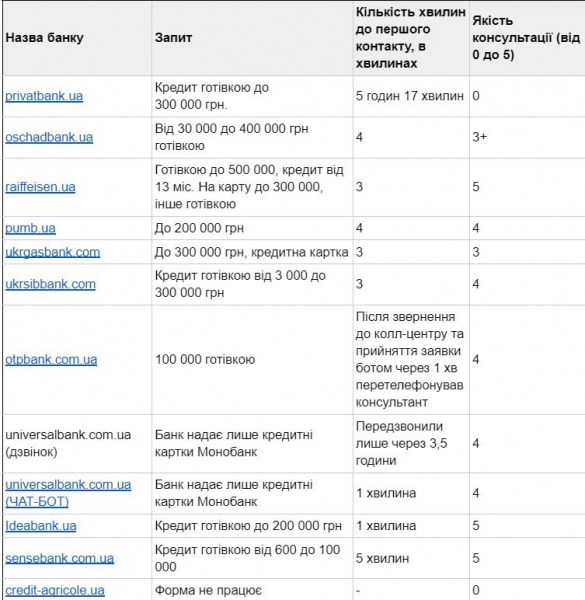Open the credit-agricole.ua link
The width and height of the screenshot is (585, 600).
click(x=55, y=590)
